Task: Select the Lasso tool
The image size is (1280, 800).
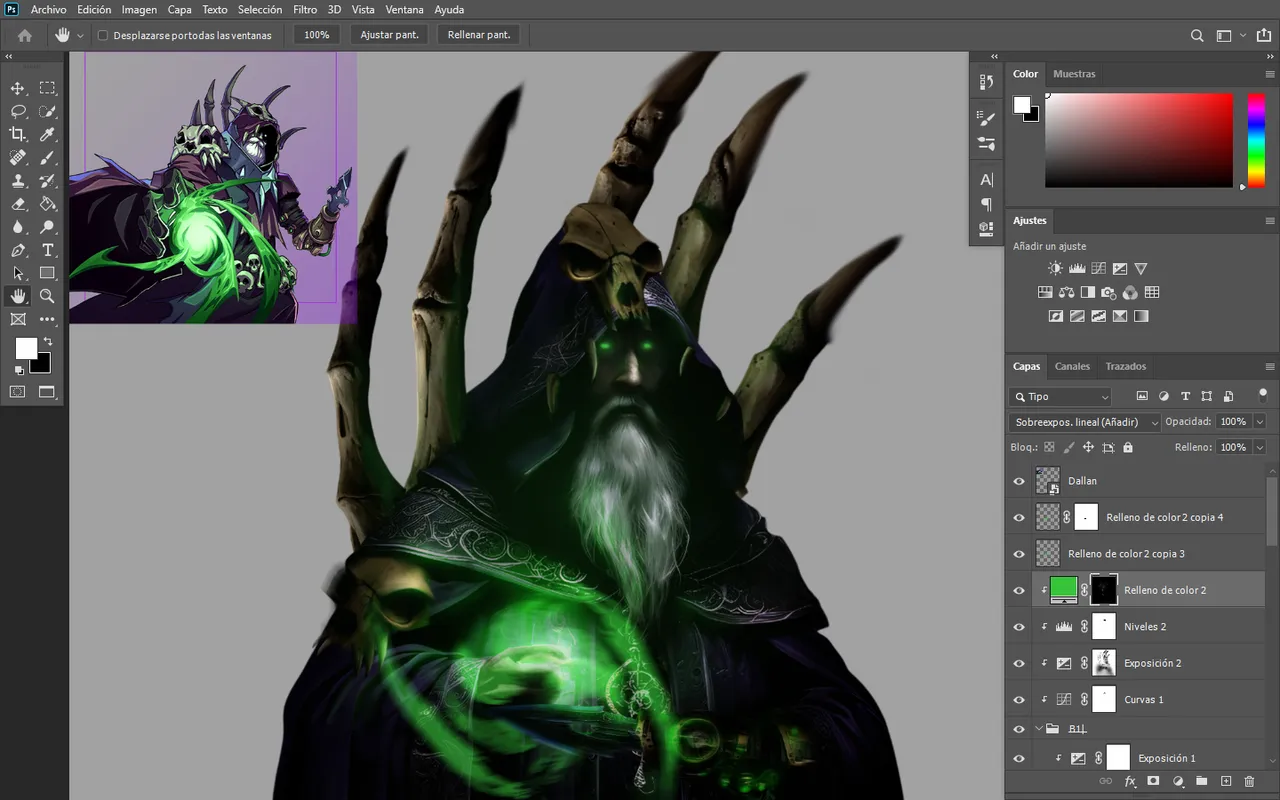Action: tap(18, 111)
